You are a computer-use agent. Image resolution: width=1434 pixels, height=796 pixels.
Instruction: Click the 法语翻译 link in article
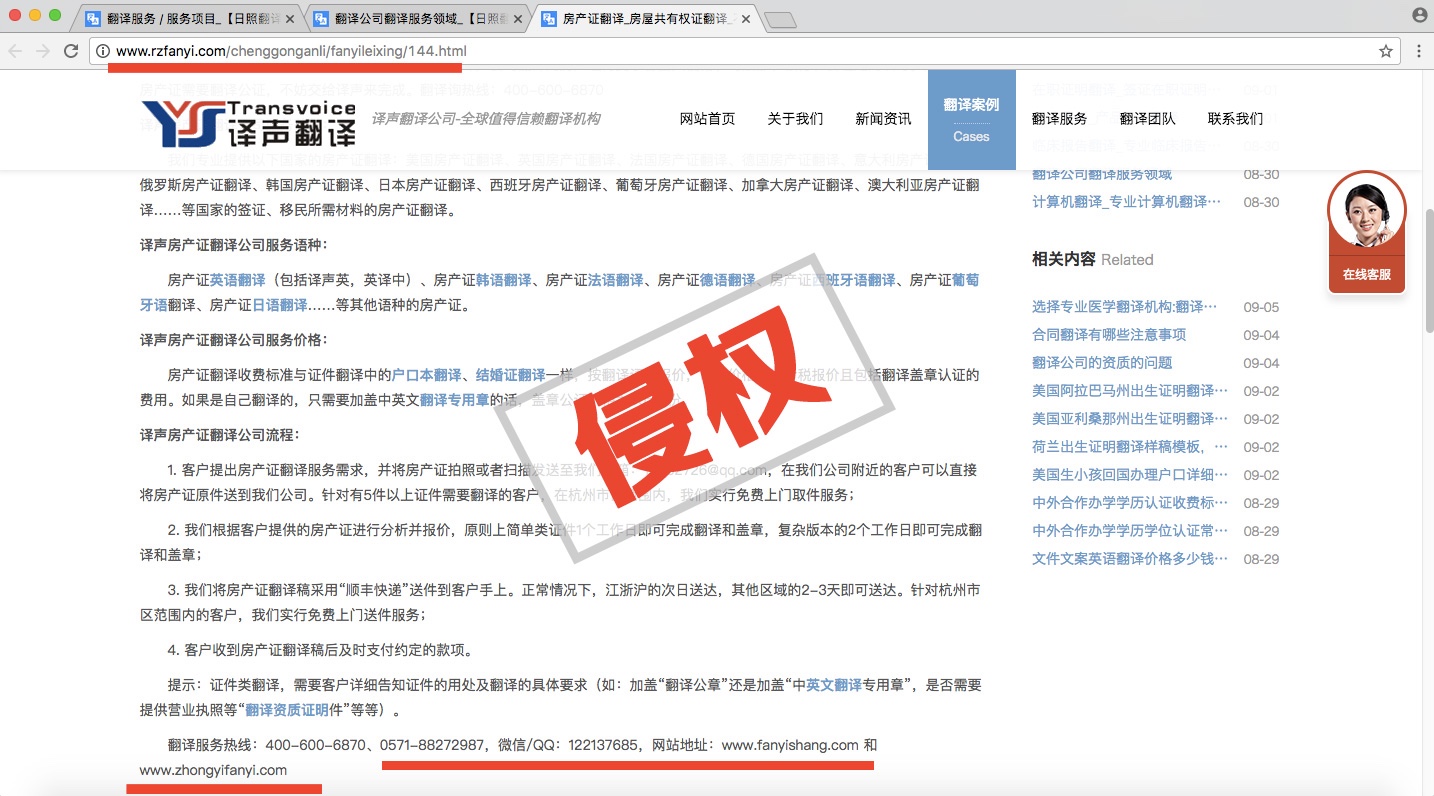point(616,280)
